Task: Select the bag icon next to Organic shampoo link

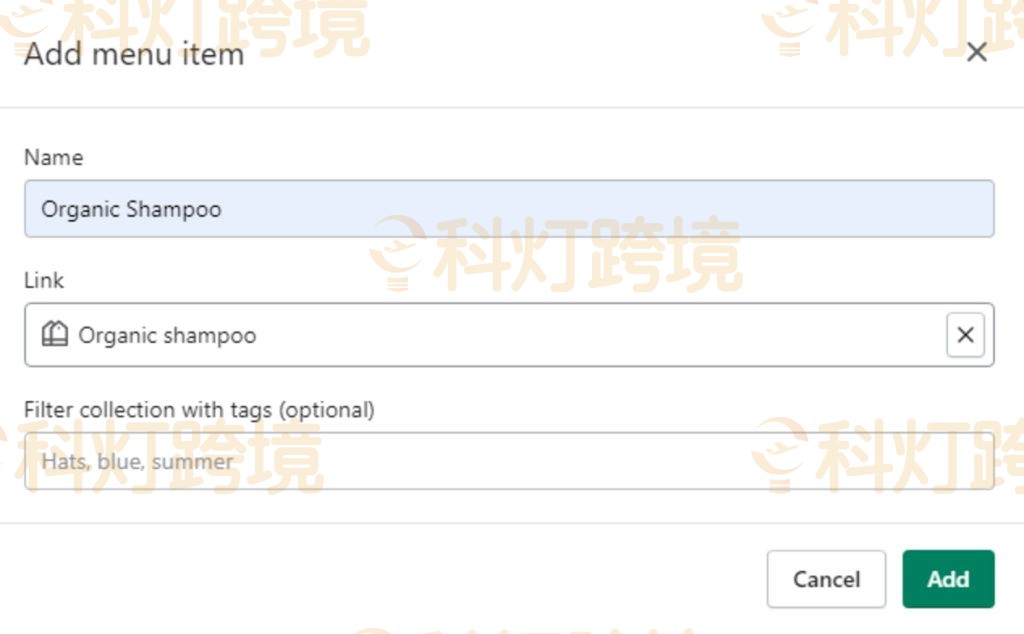Action: (x=57, y=334)
